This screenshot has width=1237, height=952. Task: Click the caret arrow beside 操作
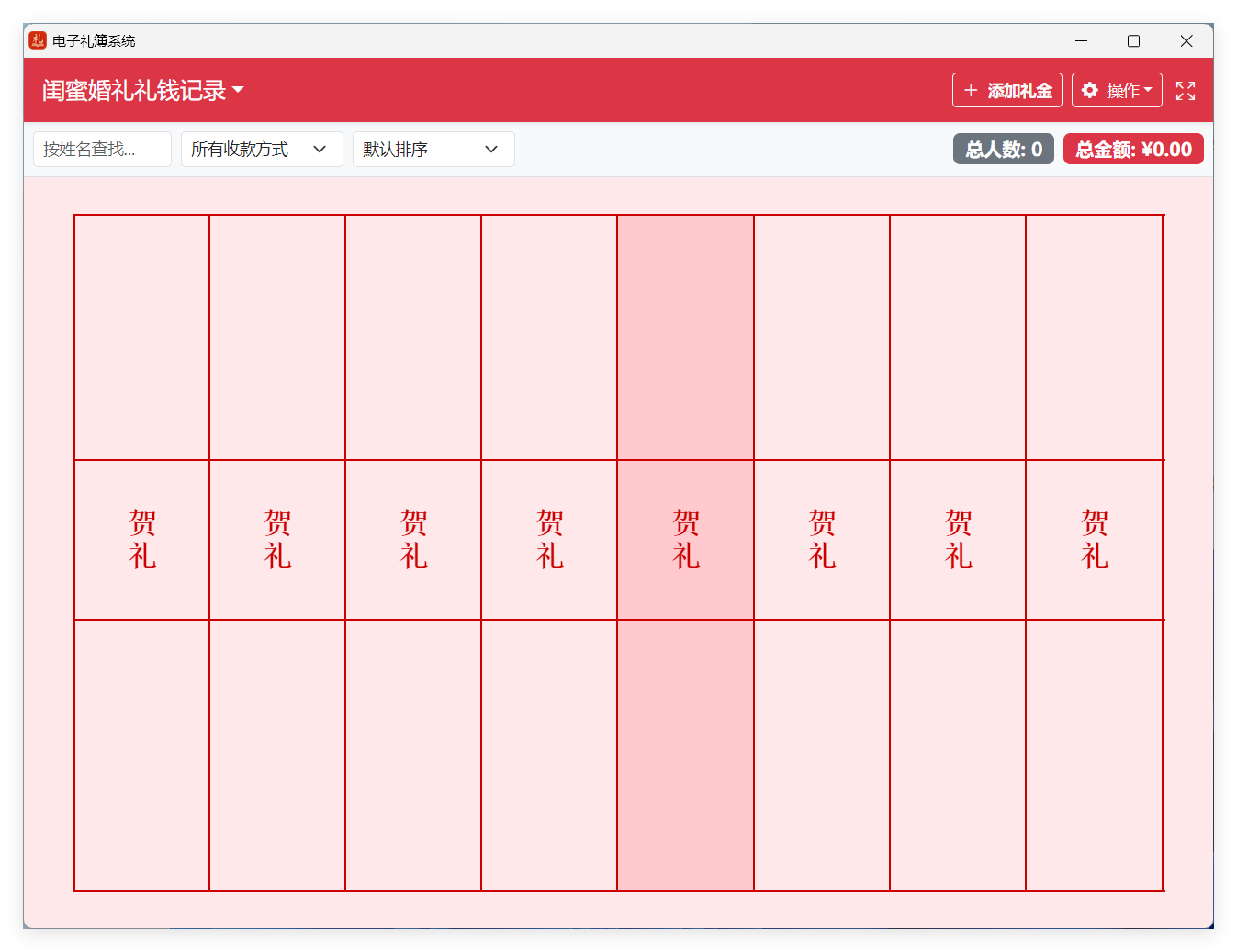1148,90
